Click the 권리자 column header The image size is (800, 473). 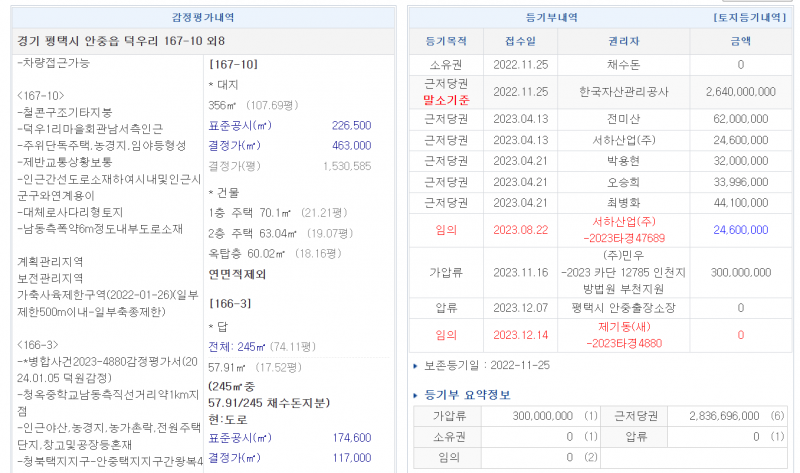click(623, 41)
